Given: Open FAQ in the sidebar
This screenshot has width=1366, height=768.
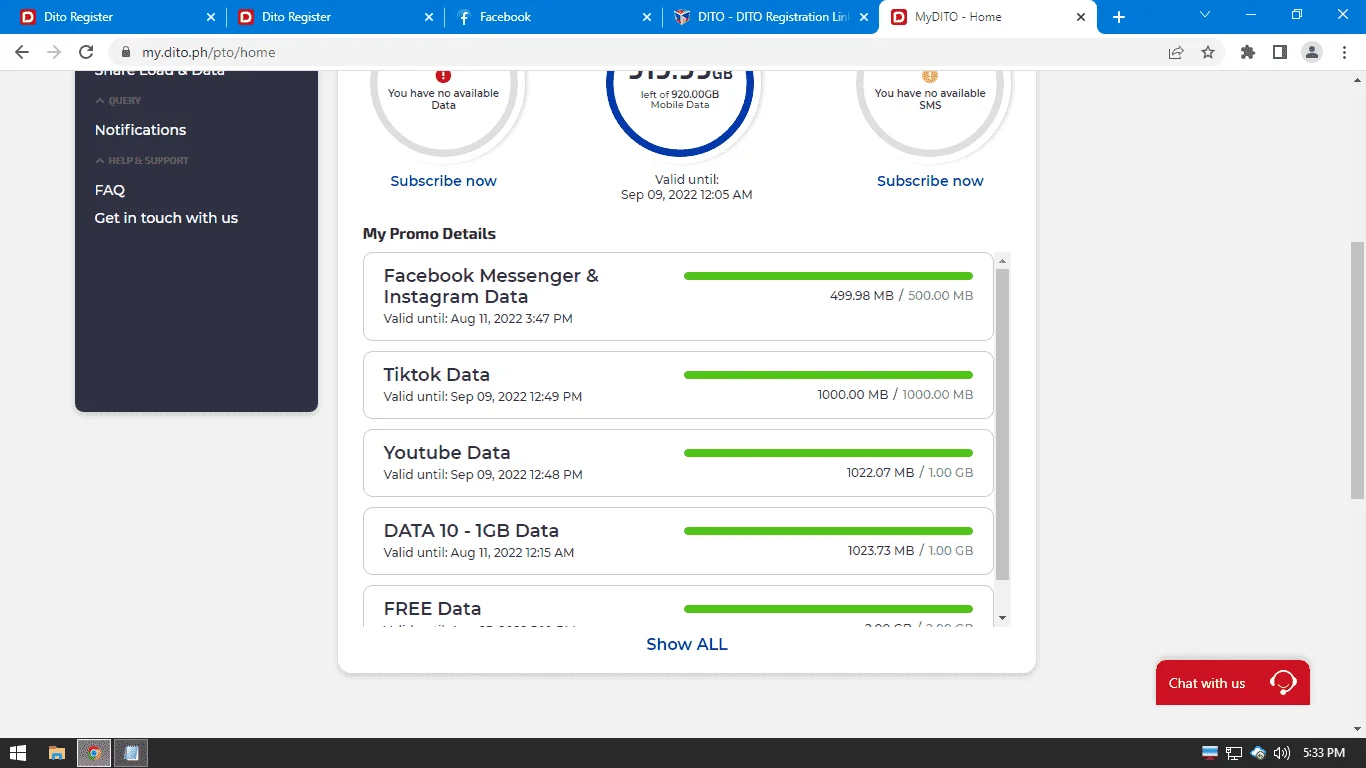Looking at the screenshot, I should coord(110,190).
